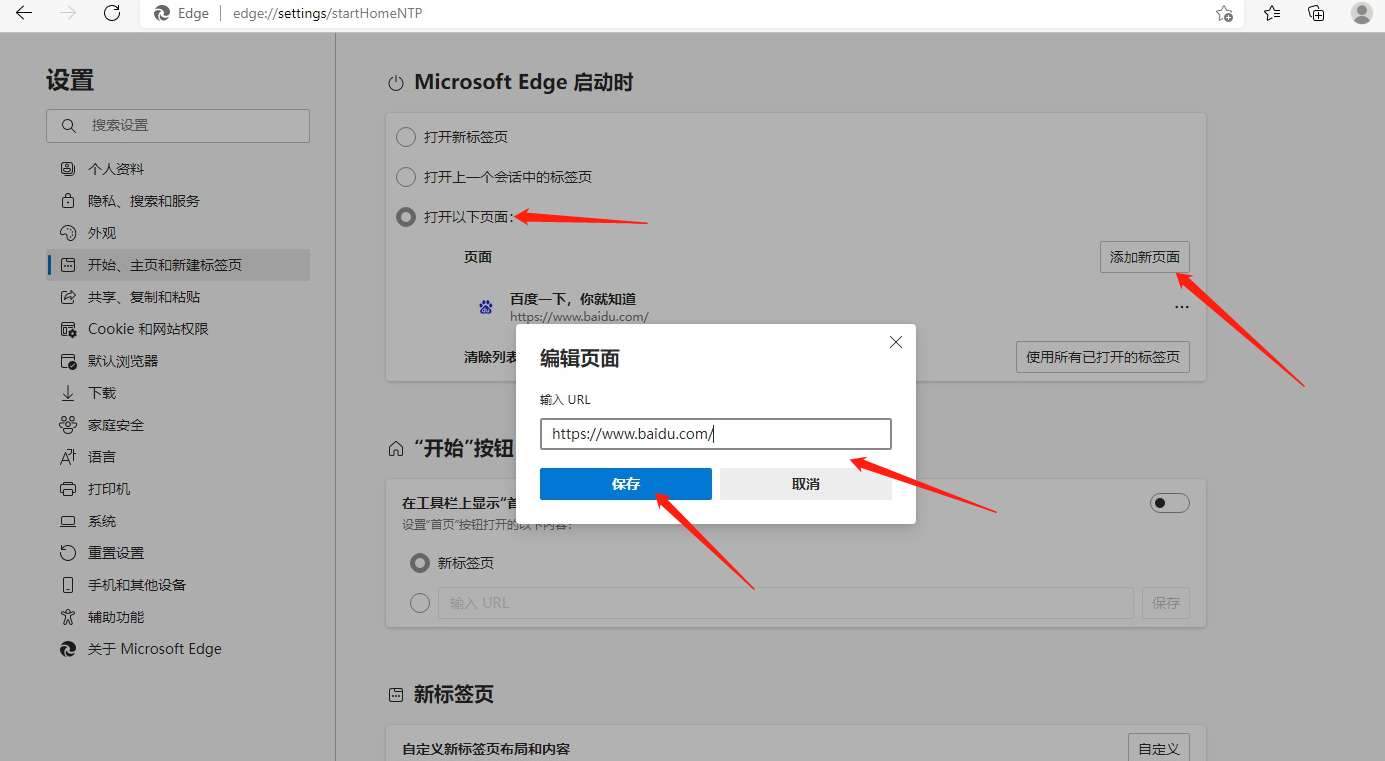
Task: Click the home button 输入 URL field
Action: point(785,603)
